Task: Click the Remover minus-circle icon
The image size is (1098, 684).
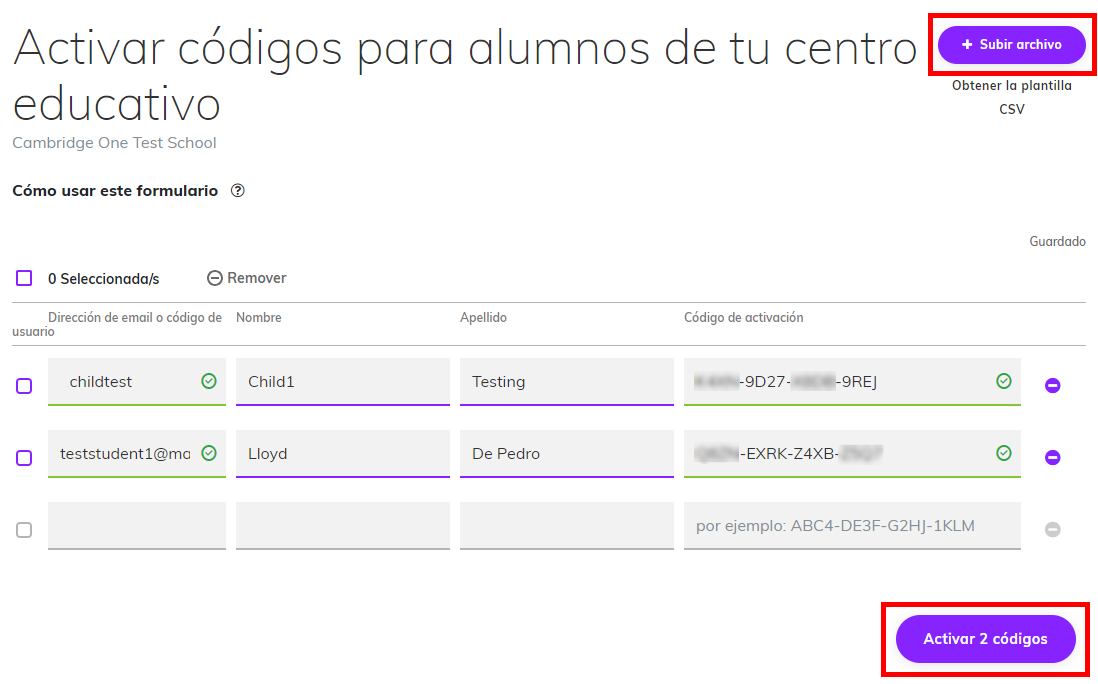Action: pyautogui.click(x=215, y=278)
